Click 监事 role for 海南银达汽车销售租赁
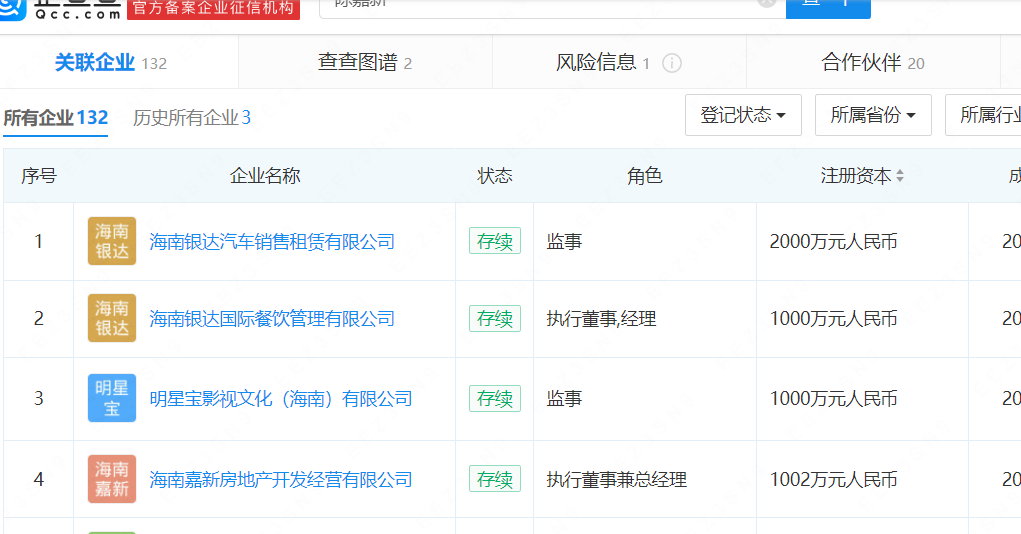Screen dimensions: 1021x534 [564, 242]
